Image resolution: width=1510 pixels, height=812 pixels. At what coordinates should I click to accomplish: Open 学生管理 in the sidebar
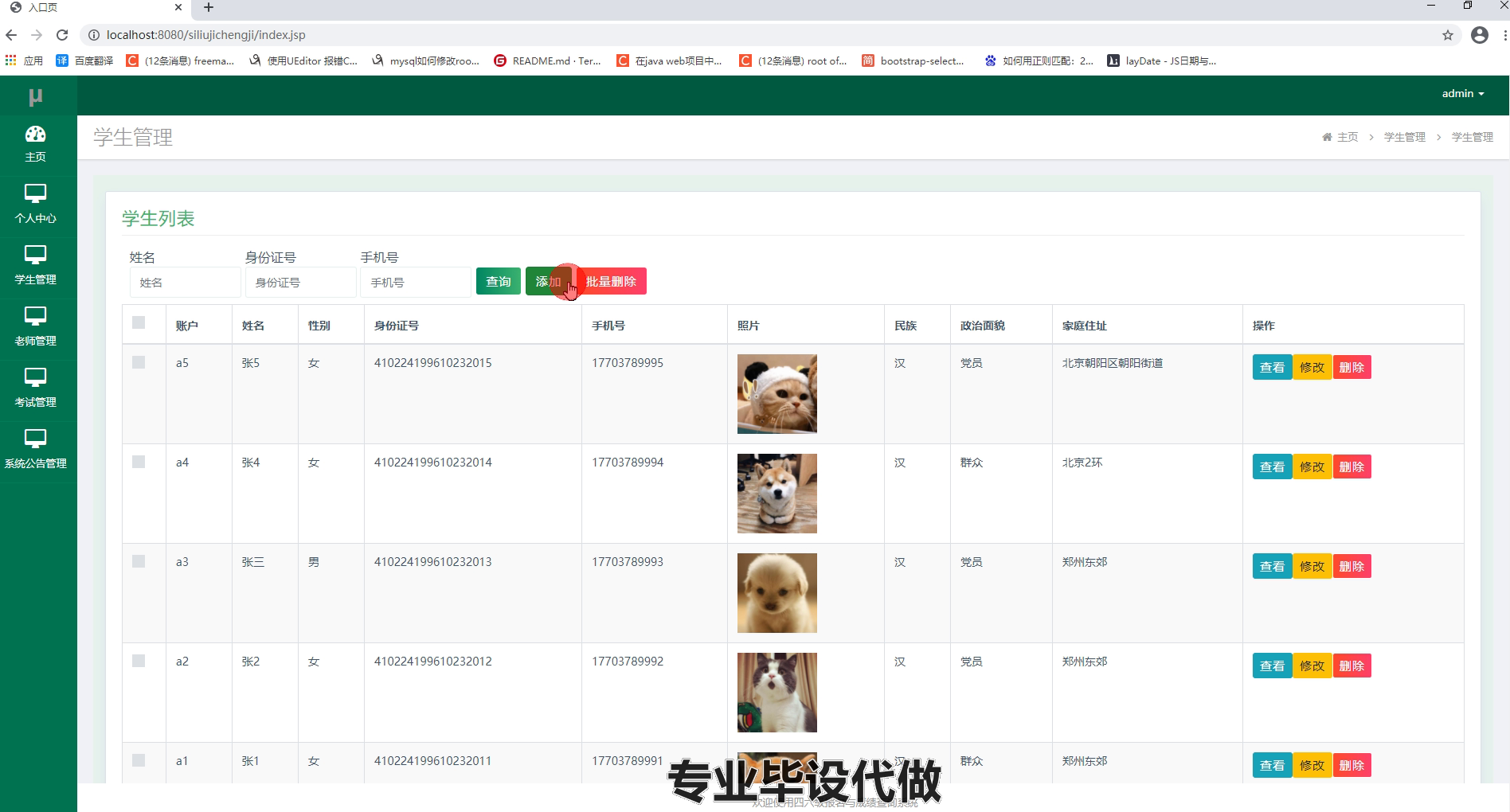pos(36,267)
